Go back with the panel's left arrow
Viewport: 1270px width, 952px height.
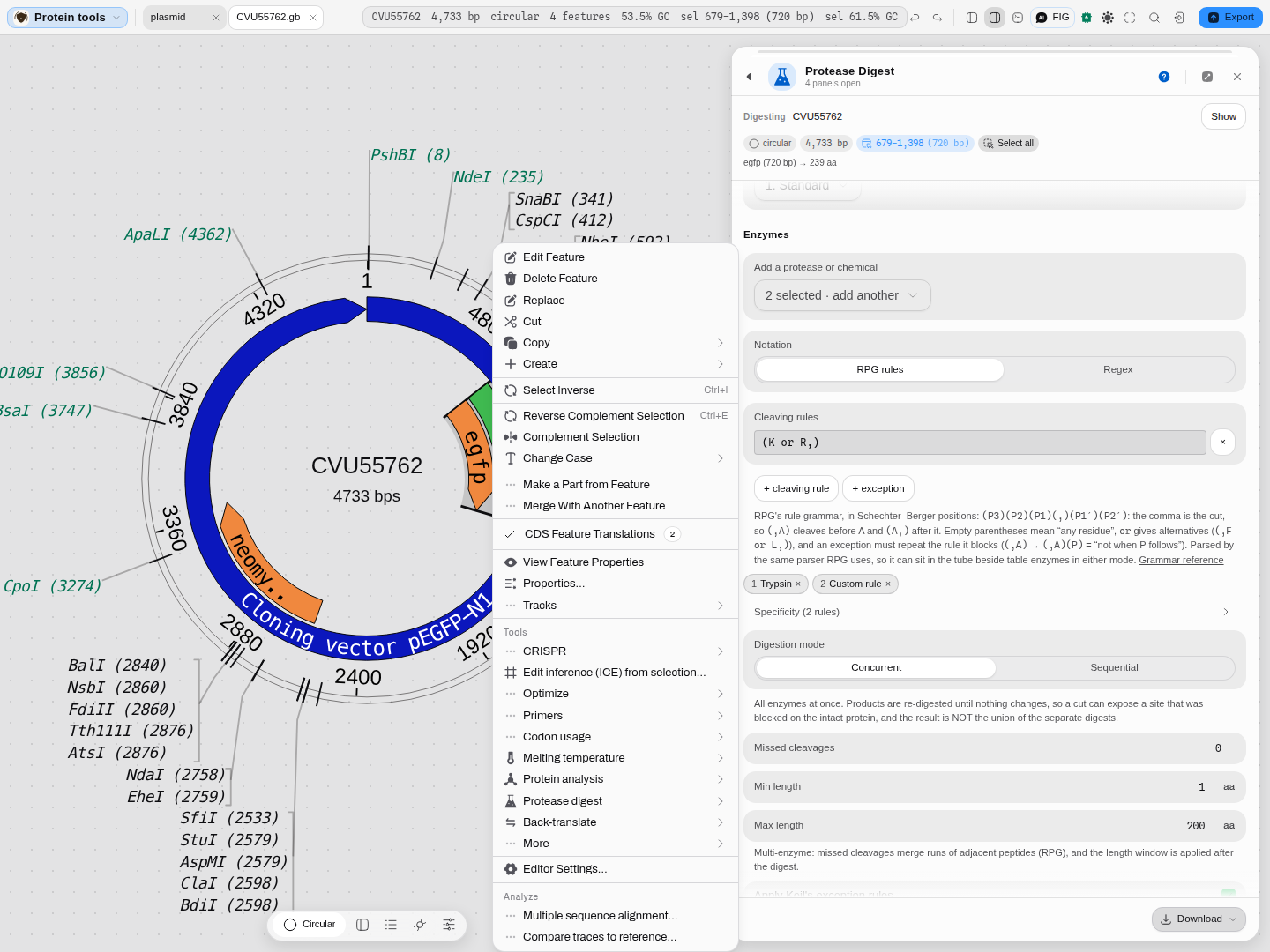pos(749,77)
